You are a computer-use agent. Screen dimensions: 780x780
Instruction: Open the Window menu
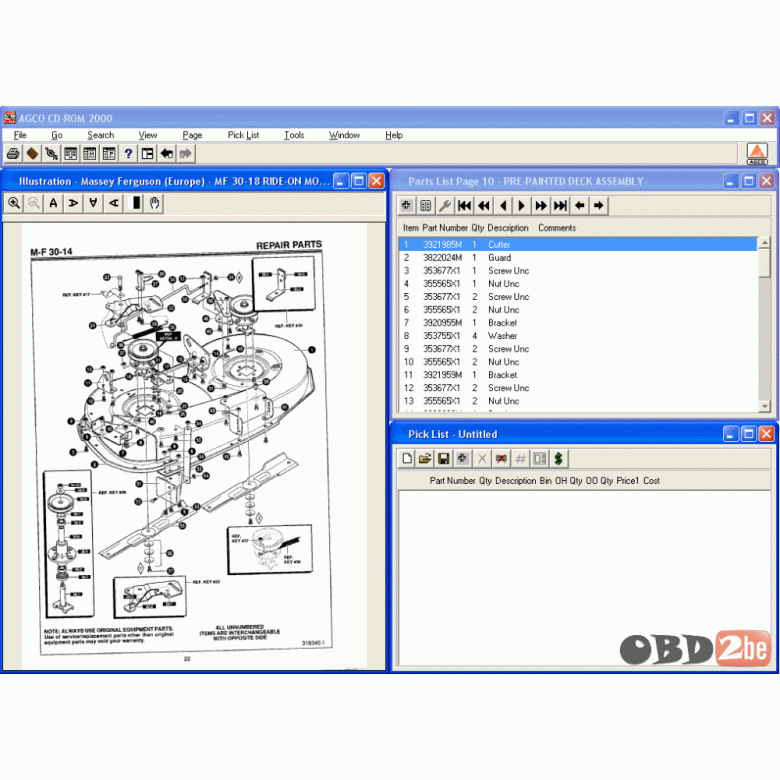point(344,135)
